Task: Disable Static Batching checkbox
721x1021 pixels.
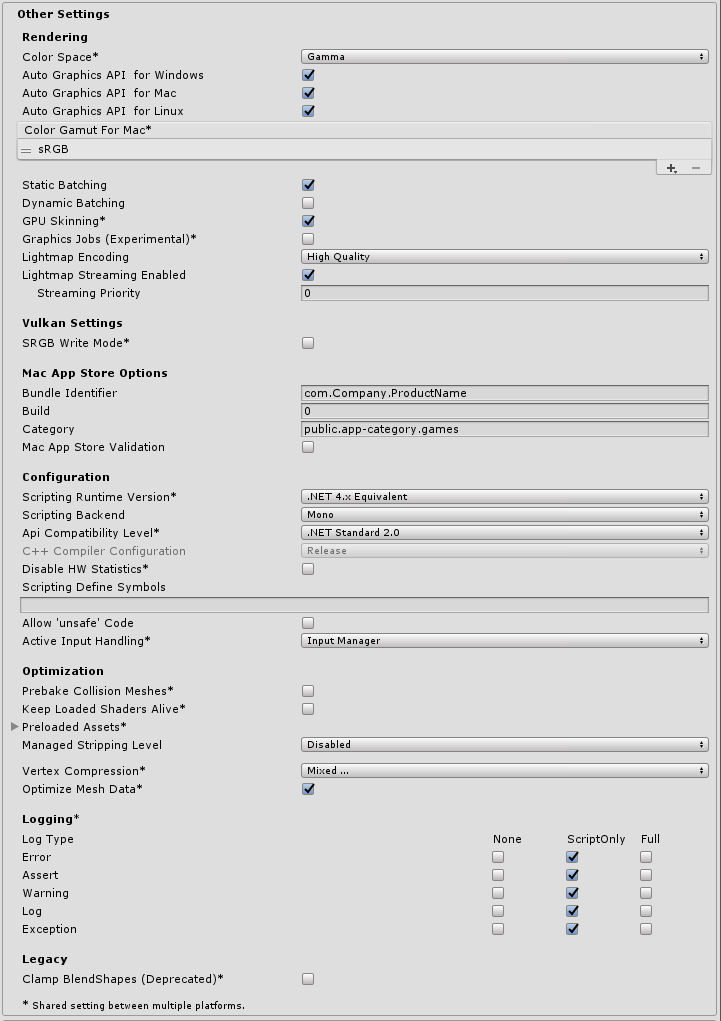Action: click(x=308, y=185)
